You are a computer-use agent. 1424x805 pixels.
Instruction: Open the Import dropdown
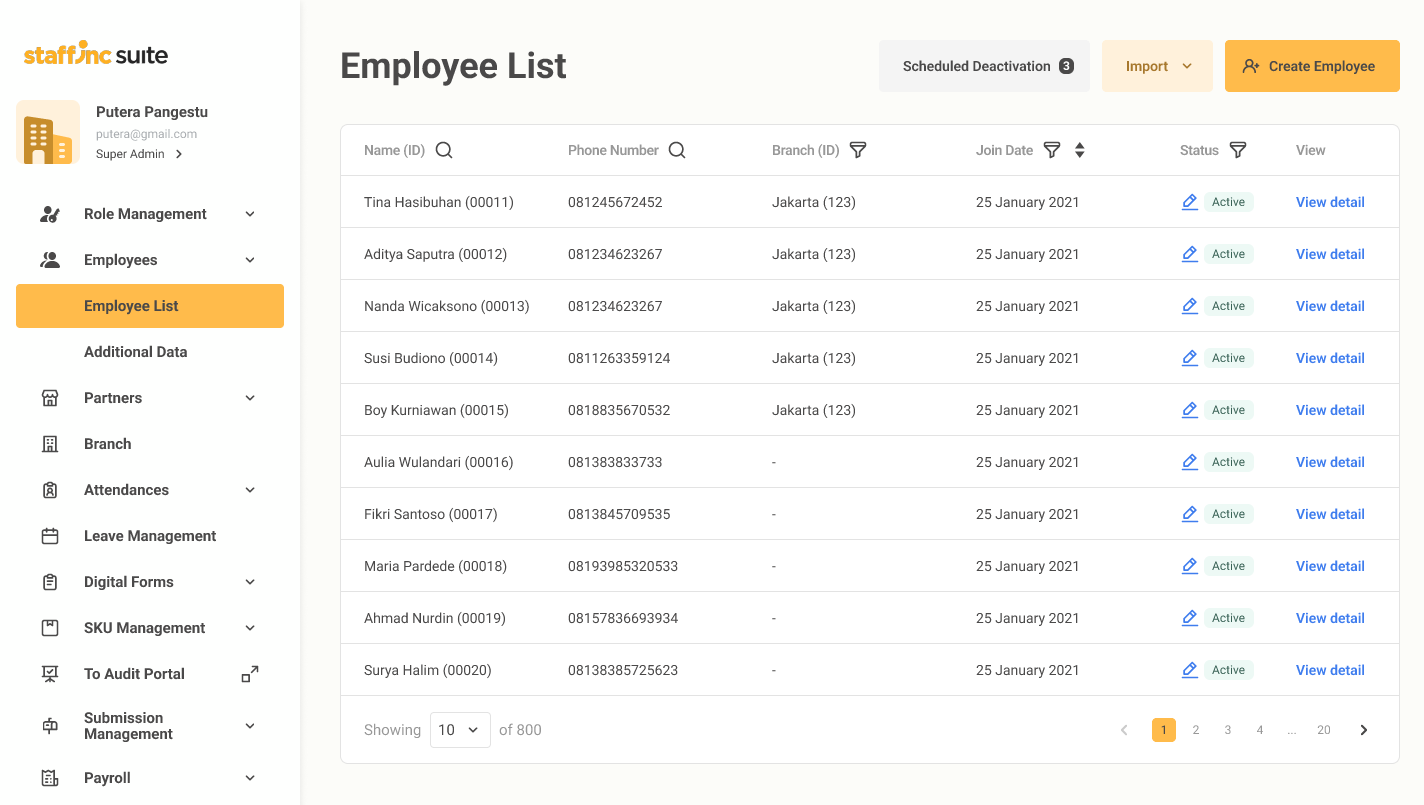(1157, 66)
